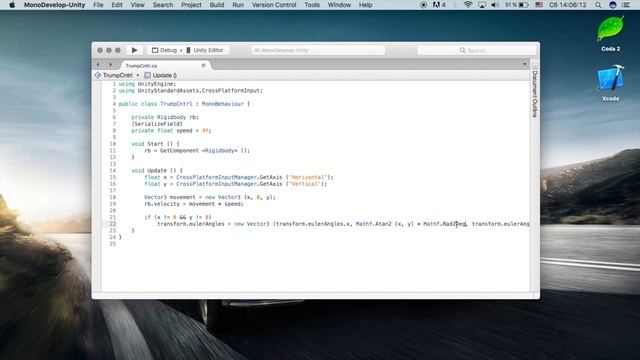Open the Unity Editor target dropdown
The height and width of the screenshot is (360, 640).
click(205, 50)
